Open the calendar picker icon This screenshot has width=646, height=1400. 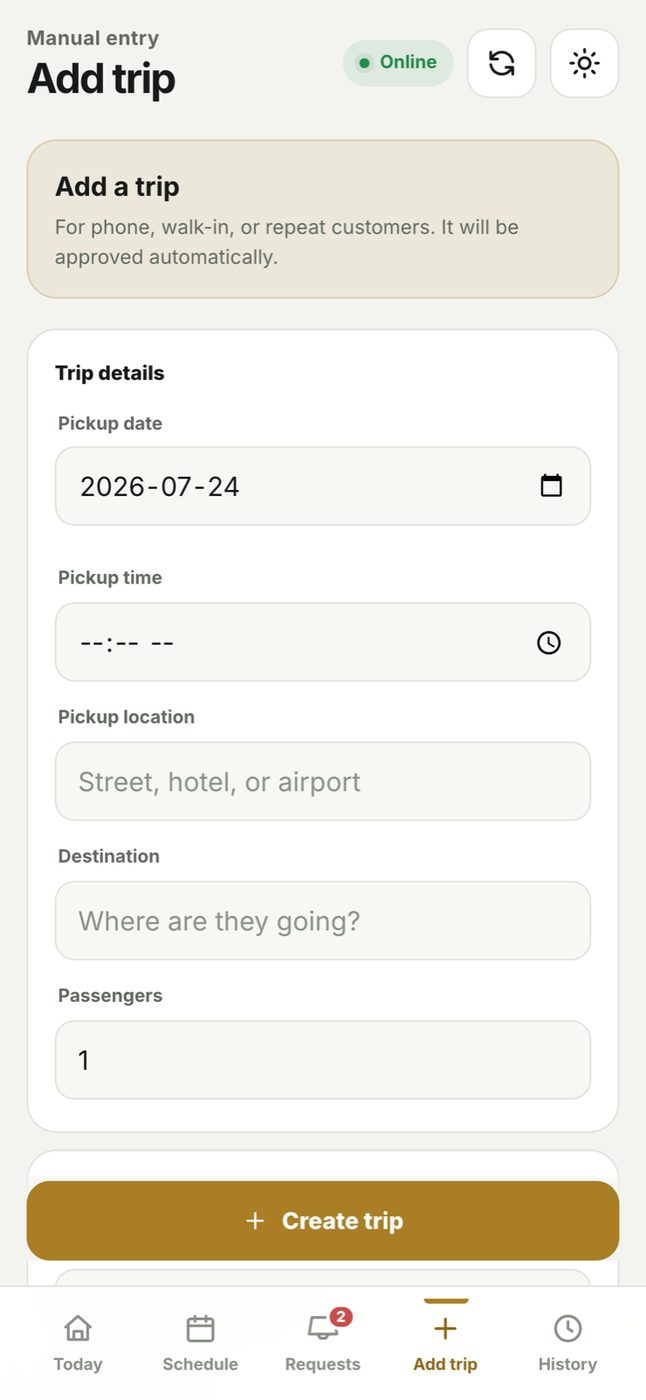pos(551,486)
